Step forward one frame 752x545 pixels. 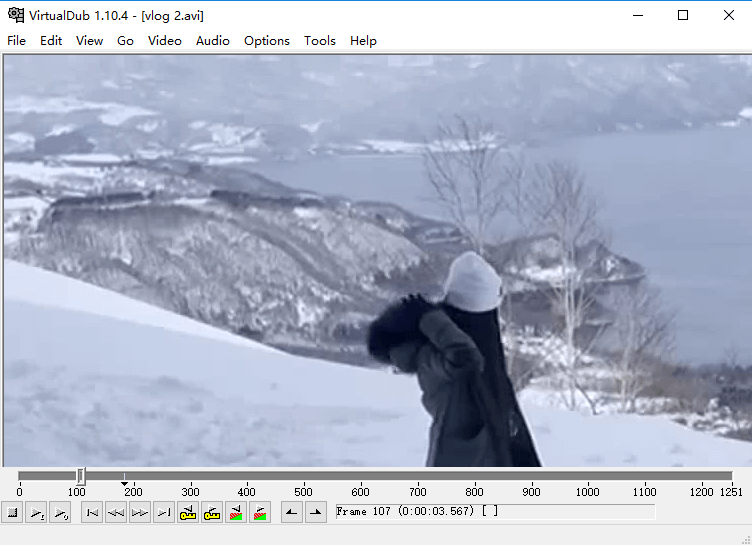(x=140, y=513)
